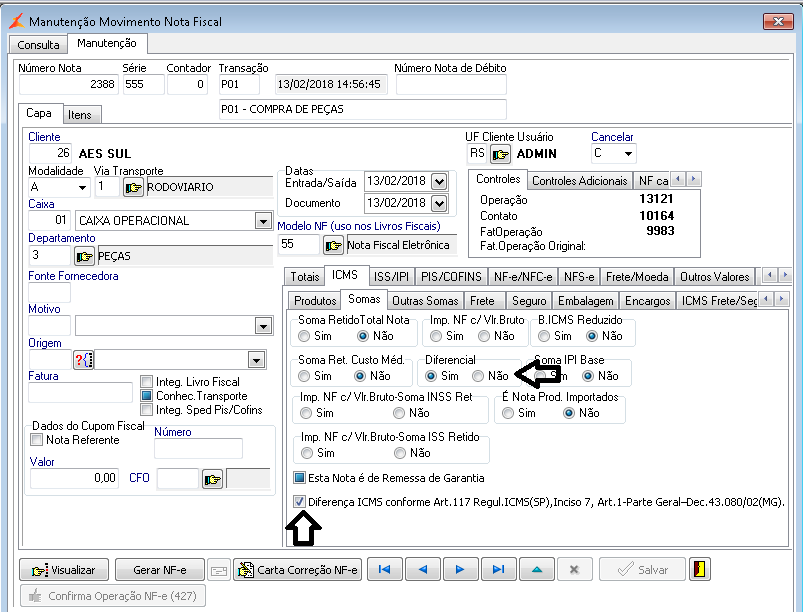
Task: Uncheck Diferença ICMS conforme Art.117 checkbox
Action: [x=300, y=501]
